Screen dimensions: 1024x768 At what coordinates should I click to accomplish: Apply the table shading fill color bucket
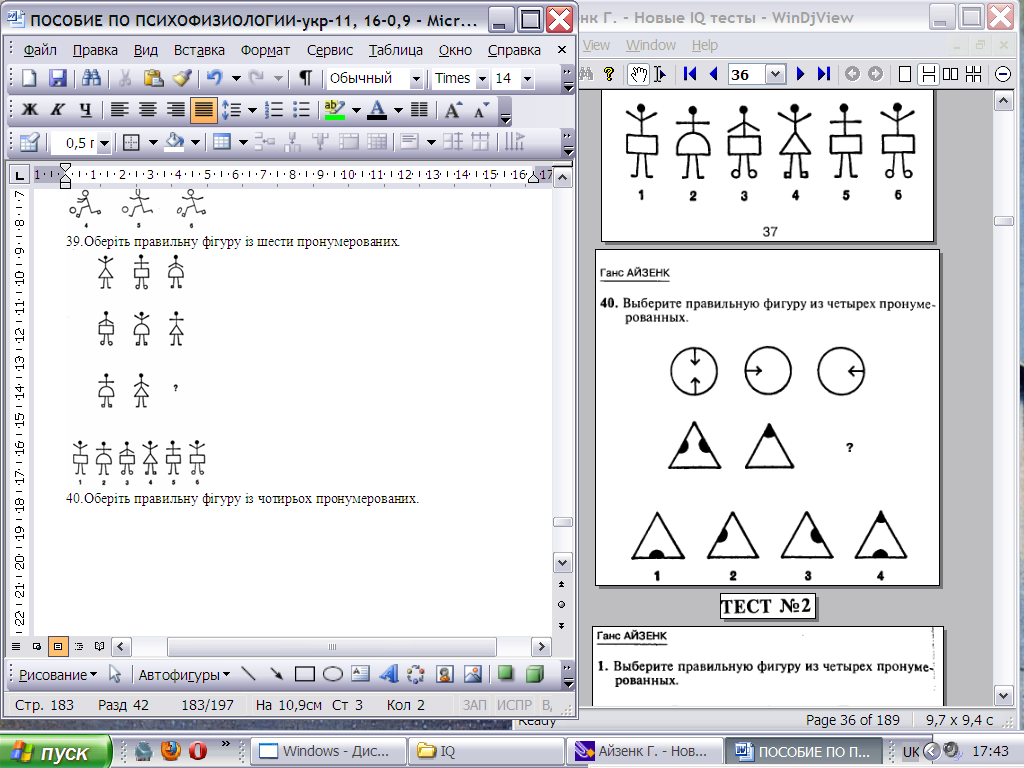pos(174,142)
